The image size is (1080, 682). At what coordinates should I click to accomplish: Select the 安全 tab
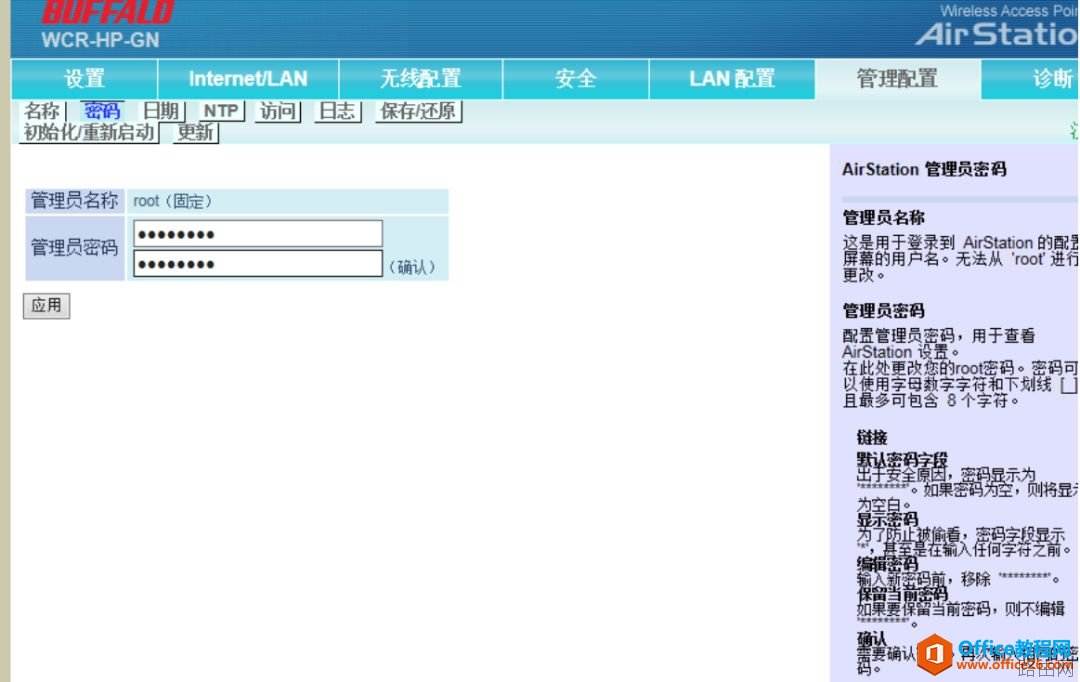click(x=576, y=79)
